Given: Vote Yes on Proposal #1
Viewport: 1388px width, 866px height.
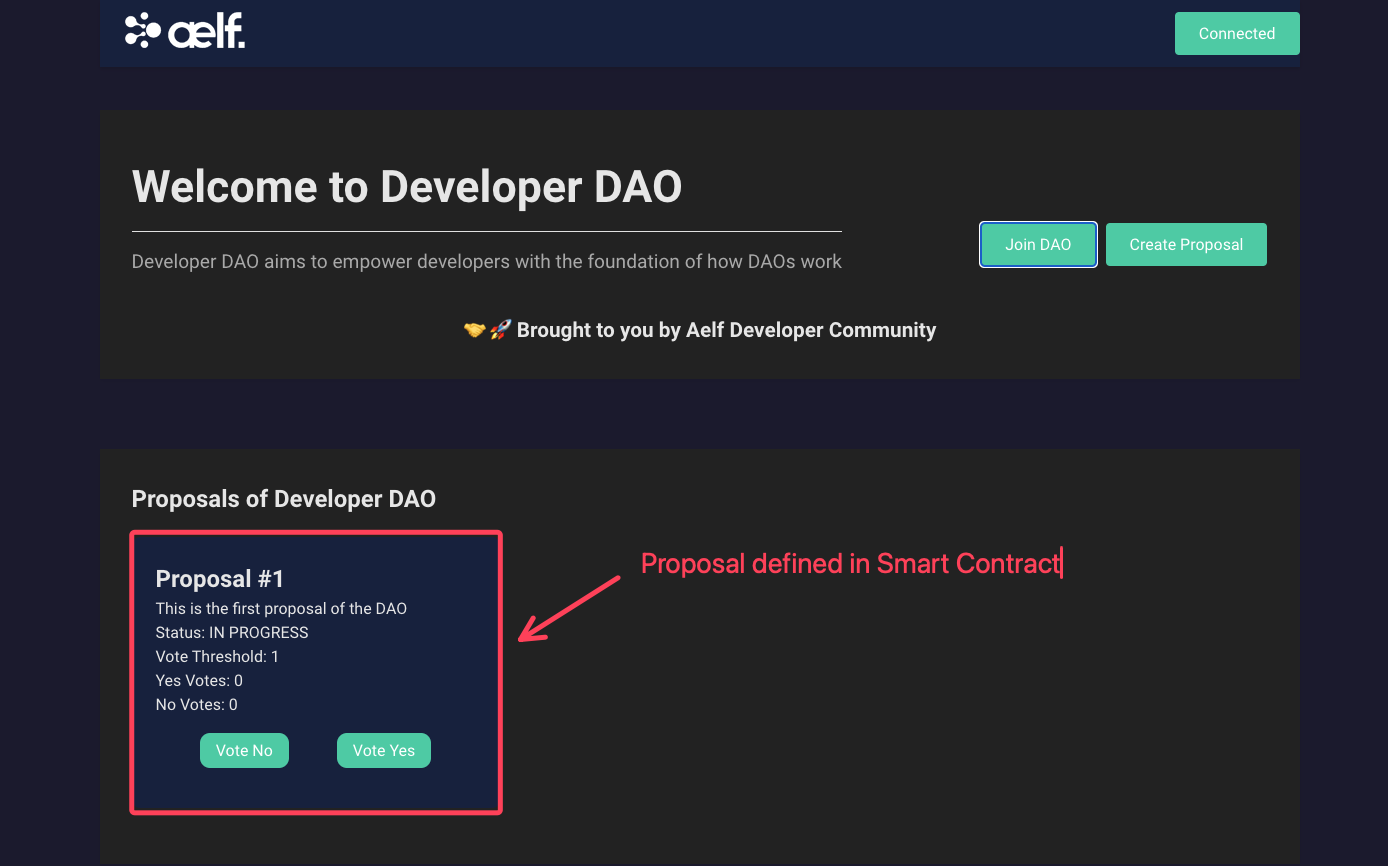Looking at the screenshot, I should (x=384, y=750).
